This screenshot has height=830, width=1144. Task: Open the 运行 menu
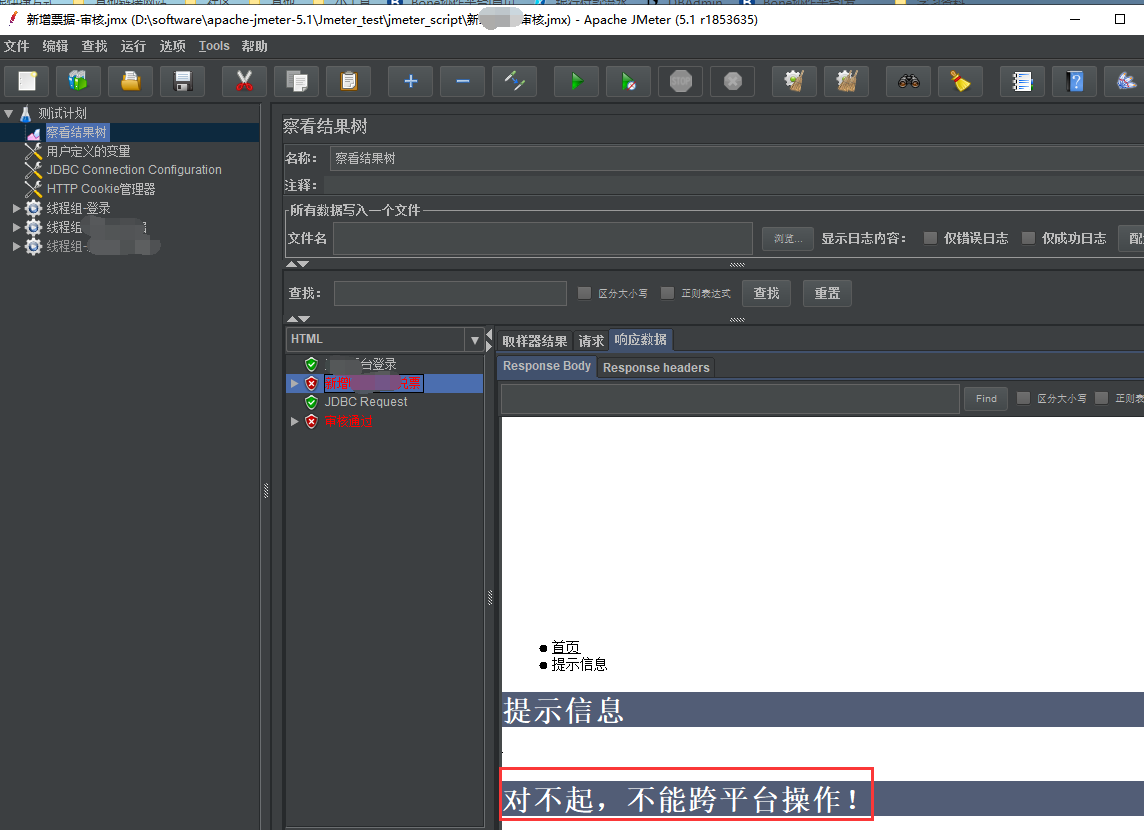point(134,46)
